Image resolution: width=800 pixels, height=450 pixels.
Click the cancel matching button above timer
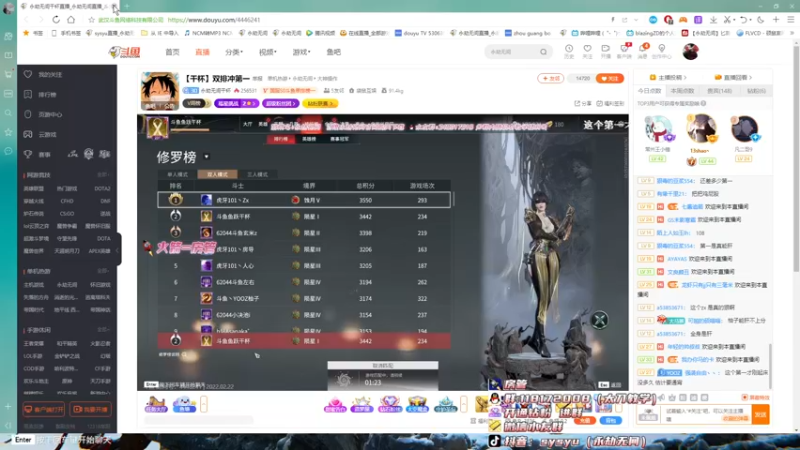(383, 365)
